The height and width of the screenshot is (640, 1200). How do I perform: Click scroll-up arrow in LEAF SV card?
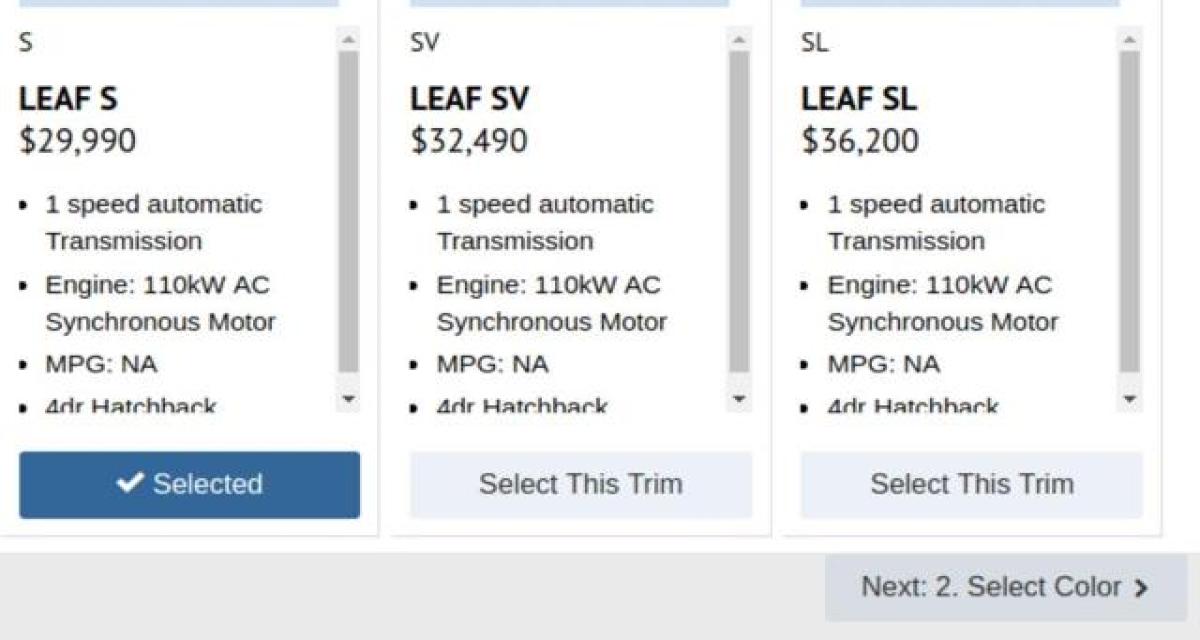[x=739, y=40]
